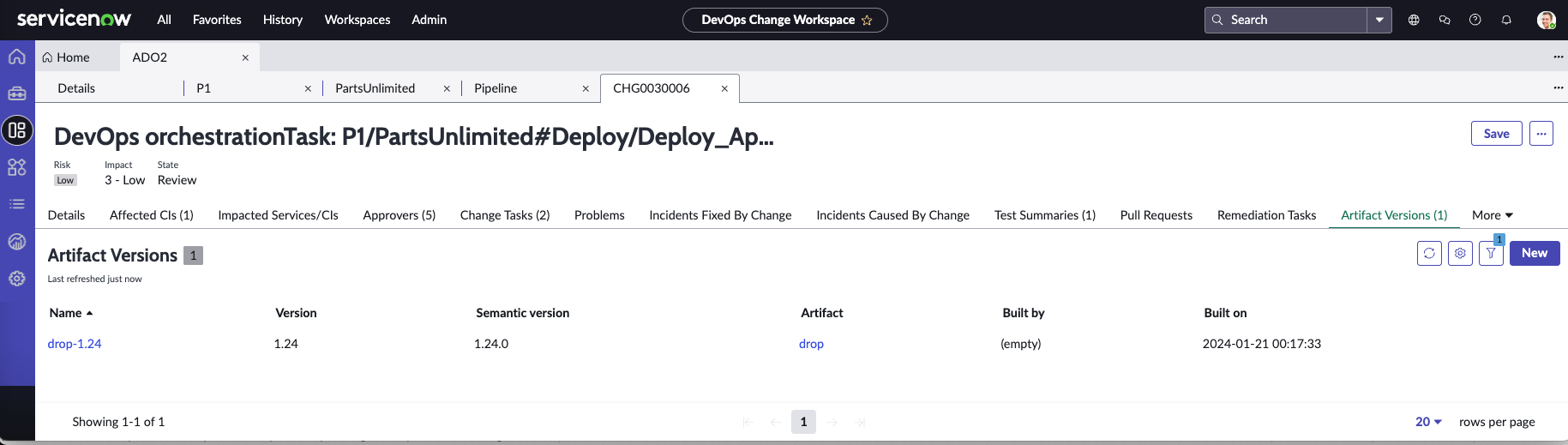Open the Workspaces menu
Screen dimensions: 1568x445
357,20
